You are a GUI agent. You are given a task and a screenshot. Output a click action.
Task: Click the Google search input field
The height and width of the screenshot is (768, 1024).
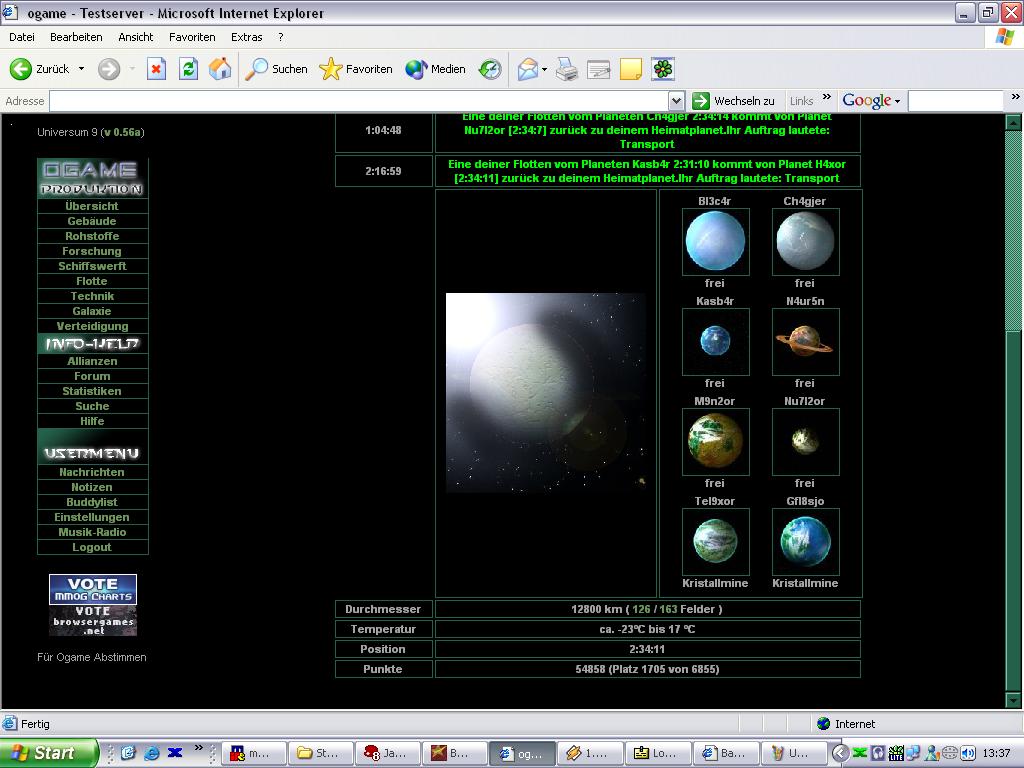[x=954, y=101]
